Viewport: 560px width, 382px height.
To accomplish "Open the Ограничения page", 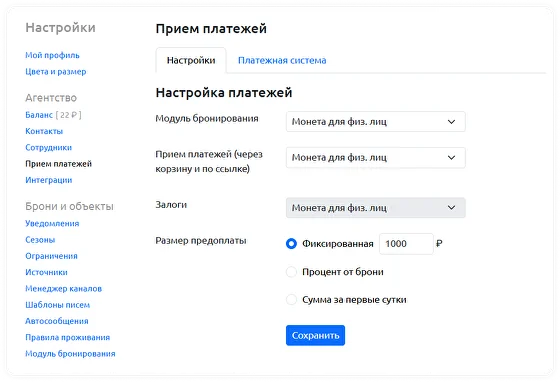I will coord(51,256).
